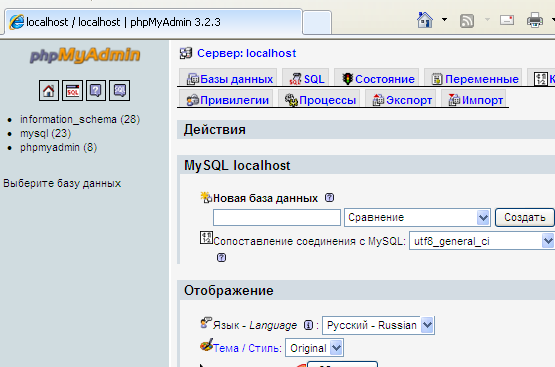Viewport: 555px width, 367px height.
Task: Click the partially visible charsets tab icon
Action: 541,79
